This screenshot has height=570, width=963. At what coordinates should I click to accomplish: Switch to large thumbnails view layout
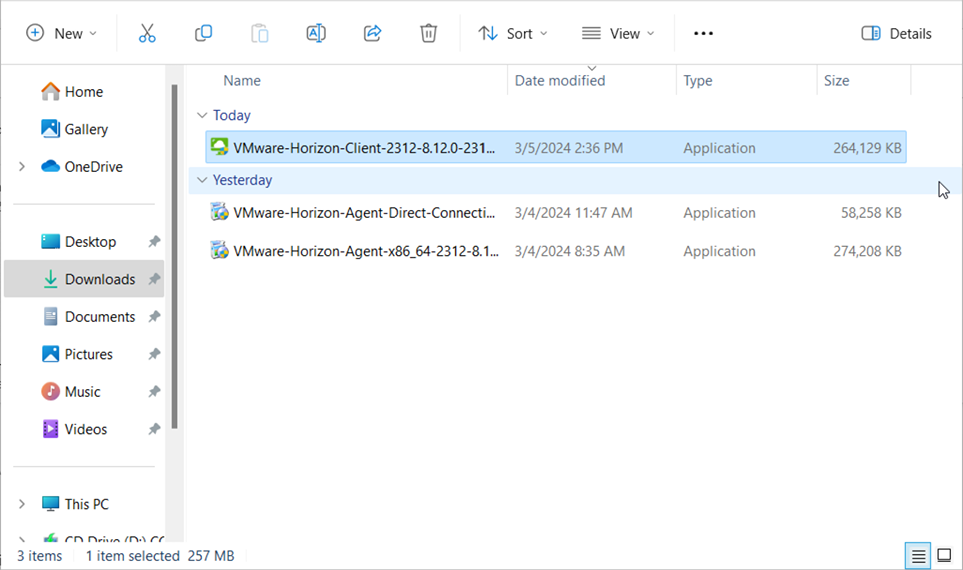coord(943,556)
